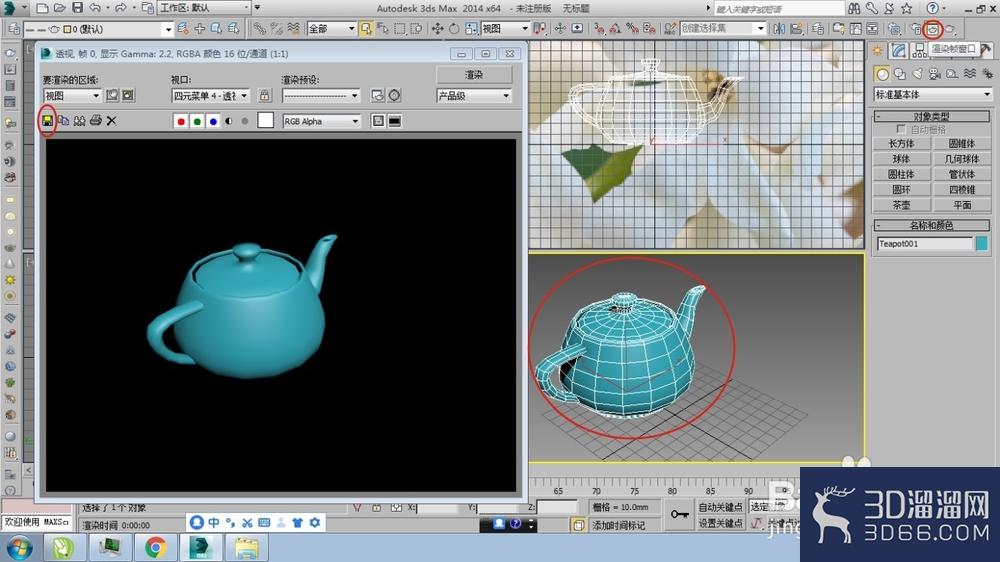Switch to the Hierarchy panel tab
This screenshot has width=1000, height=562.
pyautogui.click(x=919, y=50)
